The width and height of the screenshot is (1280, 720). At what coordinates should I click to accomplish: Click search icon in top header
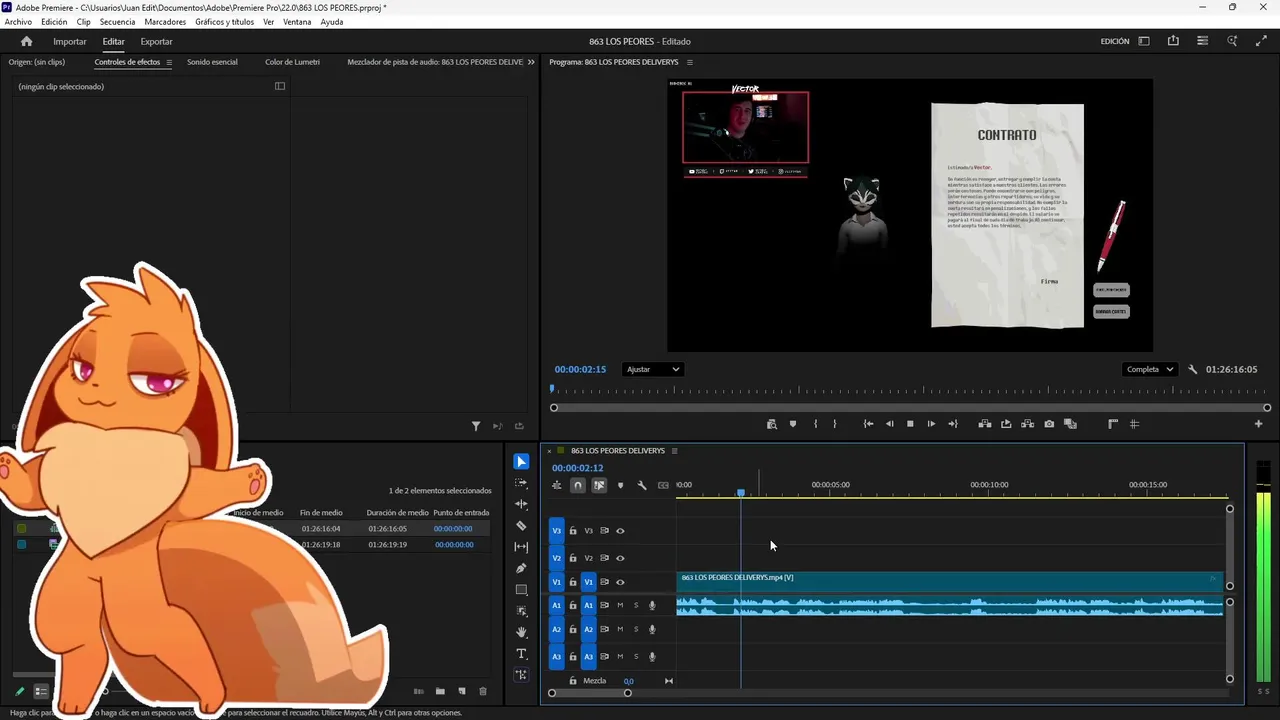click(1232, 41)
